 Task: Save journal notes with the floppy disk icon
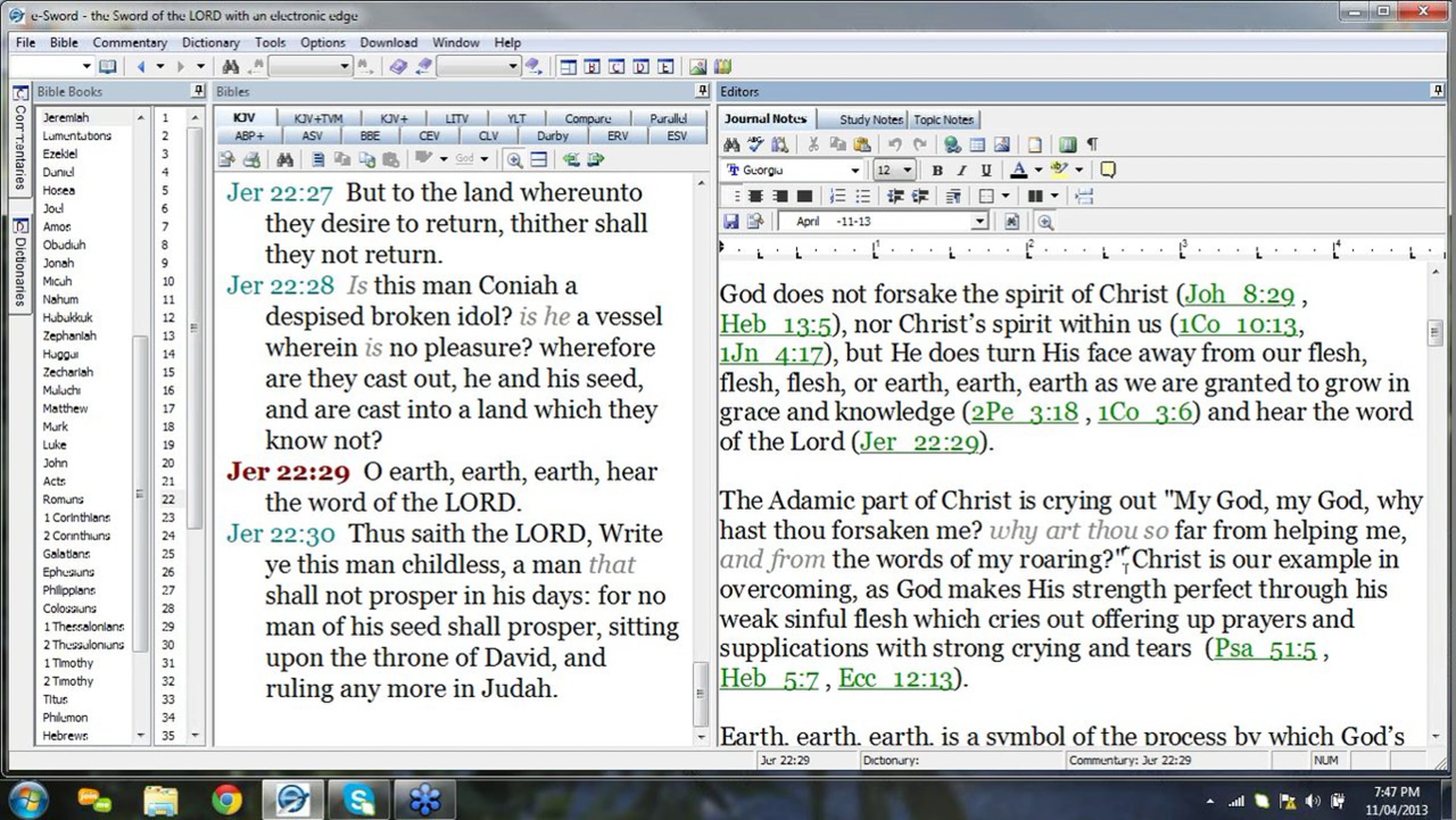pyautogui.click(x=731, y=222)
